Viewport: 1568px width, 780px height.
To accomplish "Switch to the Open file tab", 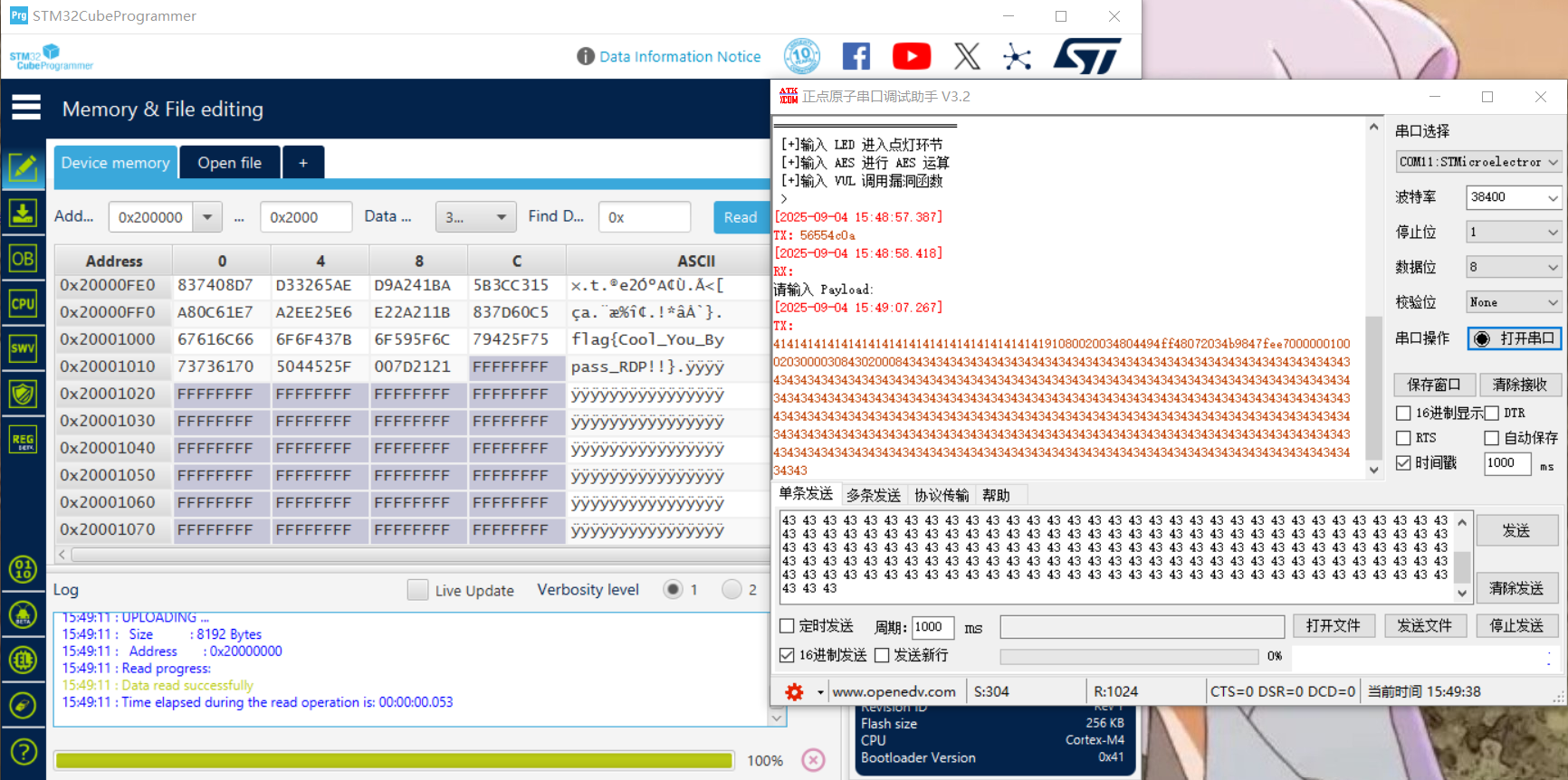I will [x=229, y=163].
